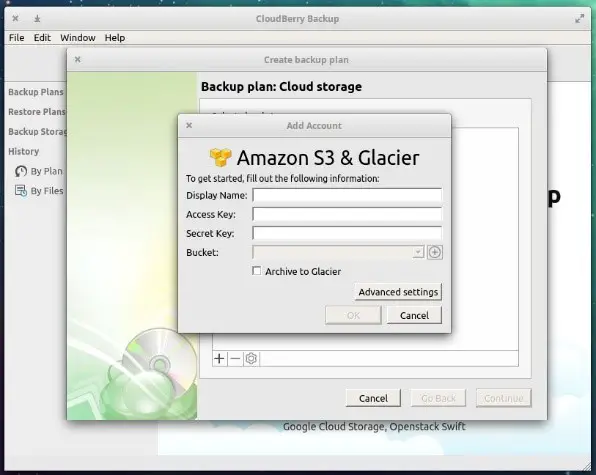Click the By Files text label
This screenshot has width=596, height=475.
point(47,191)
